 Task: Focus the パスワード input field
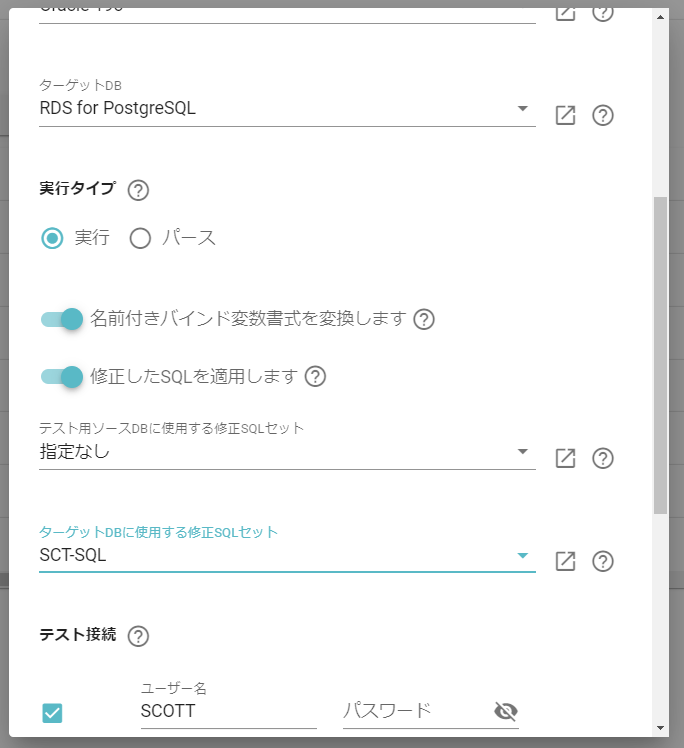[x=415, y=711]
